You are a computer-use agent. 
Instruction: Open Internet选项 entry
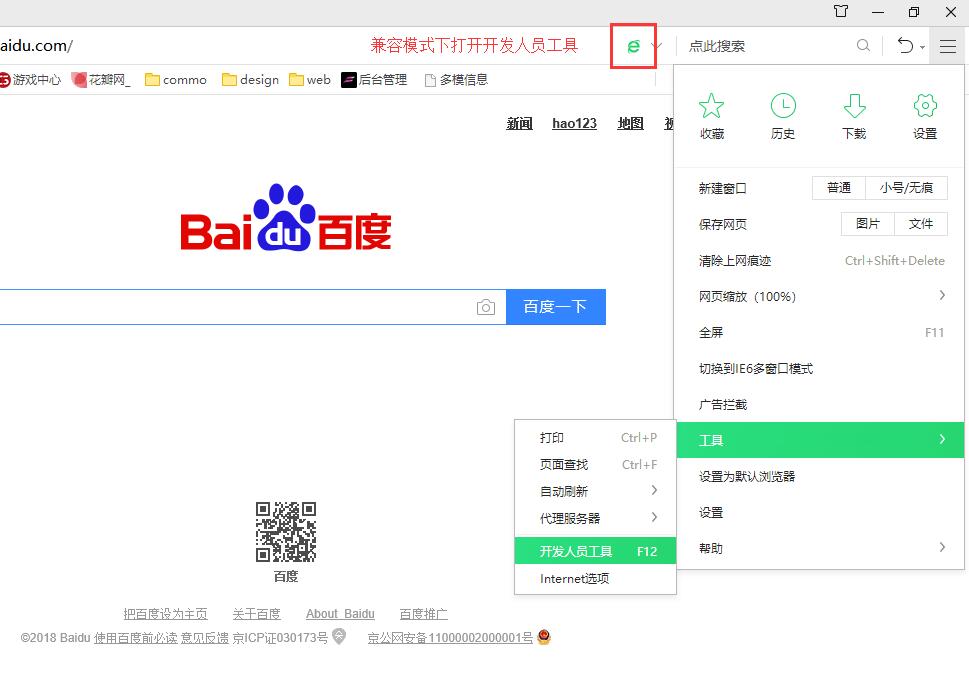[596, 579]
